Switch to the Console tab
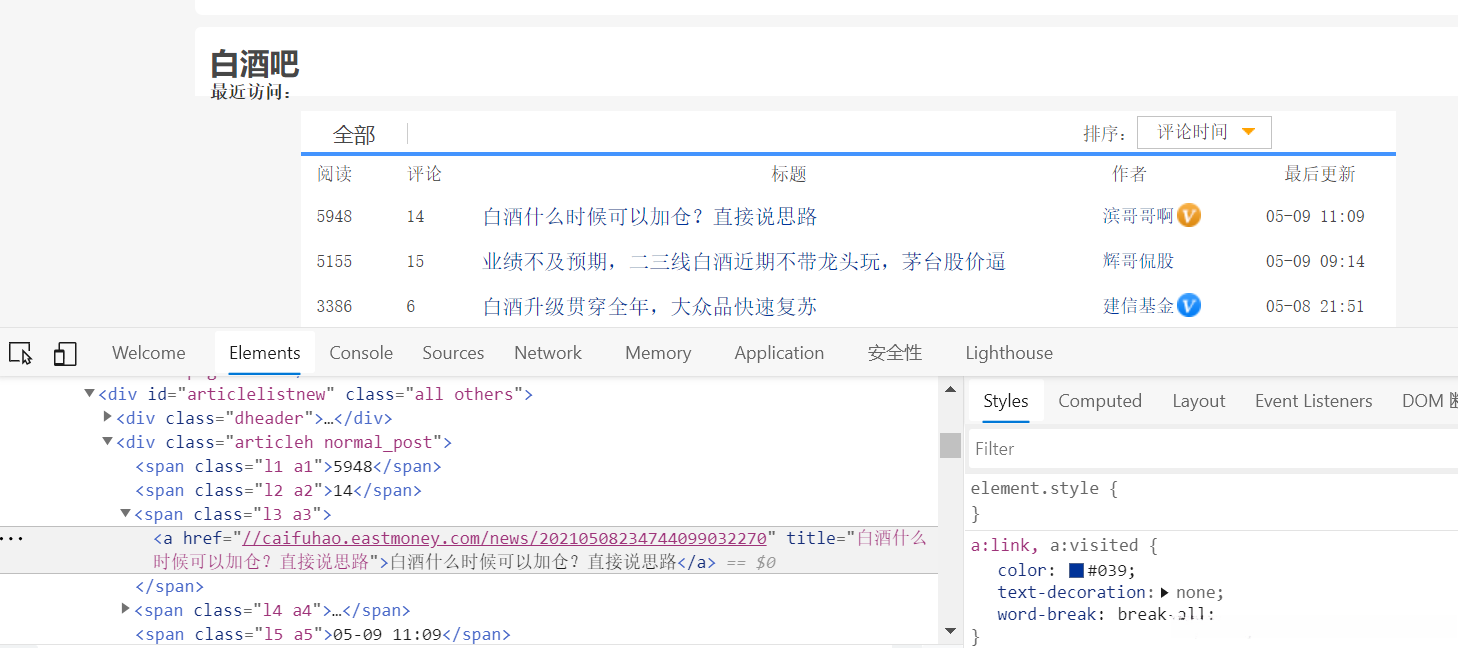1458x648 pixels. tap(361, 353)
